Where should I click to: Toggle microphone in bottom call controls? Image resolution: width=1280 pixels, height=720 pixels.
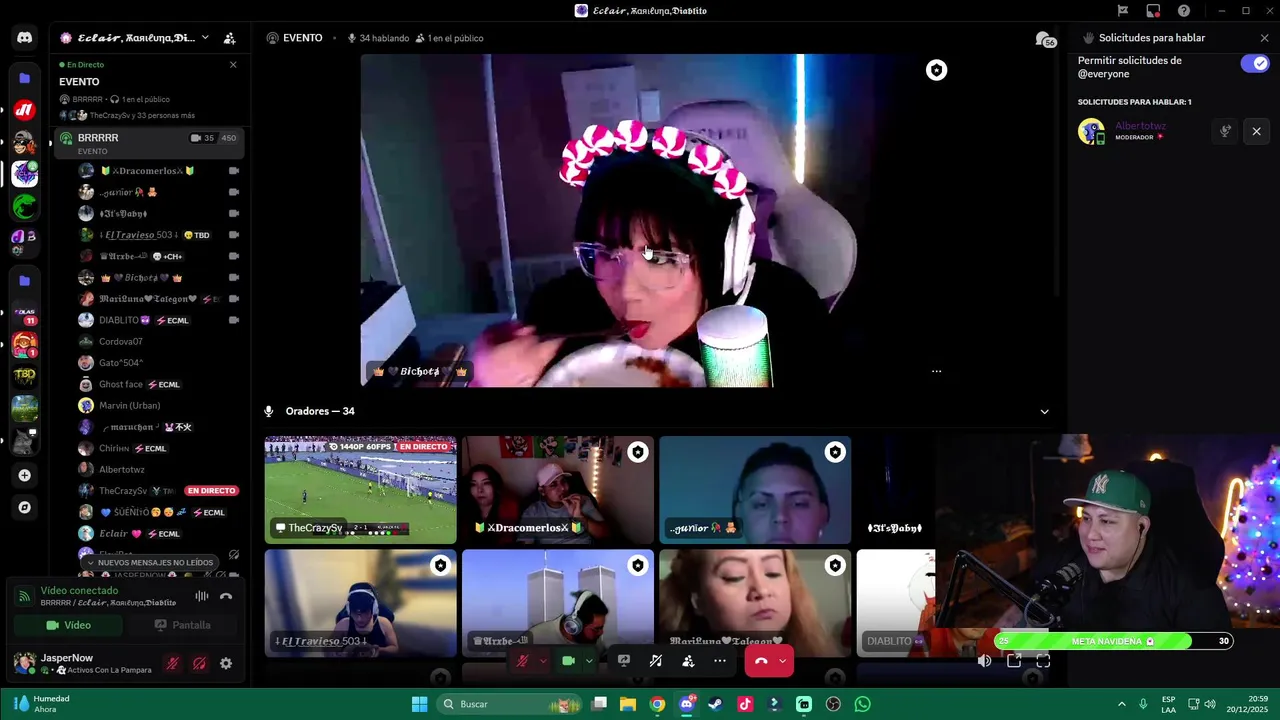click(x=522, y=661)
